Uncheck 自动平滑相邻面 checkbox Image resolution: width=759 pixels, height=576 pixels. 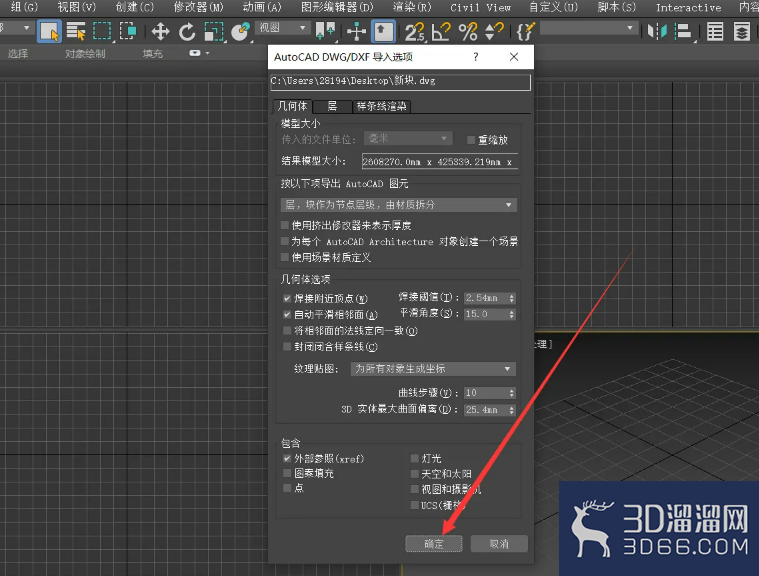pyautogui.click(x=287, y=314)
